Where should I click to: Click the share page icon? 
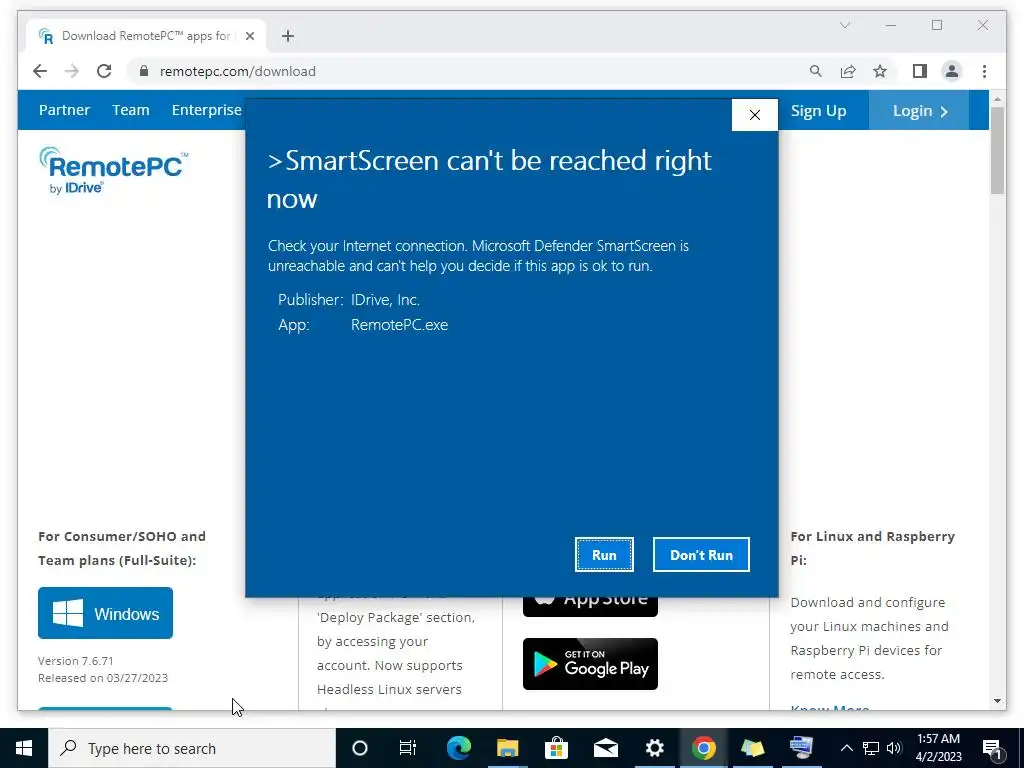point(848,71)
